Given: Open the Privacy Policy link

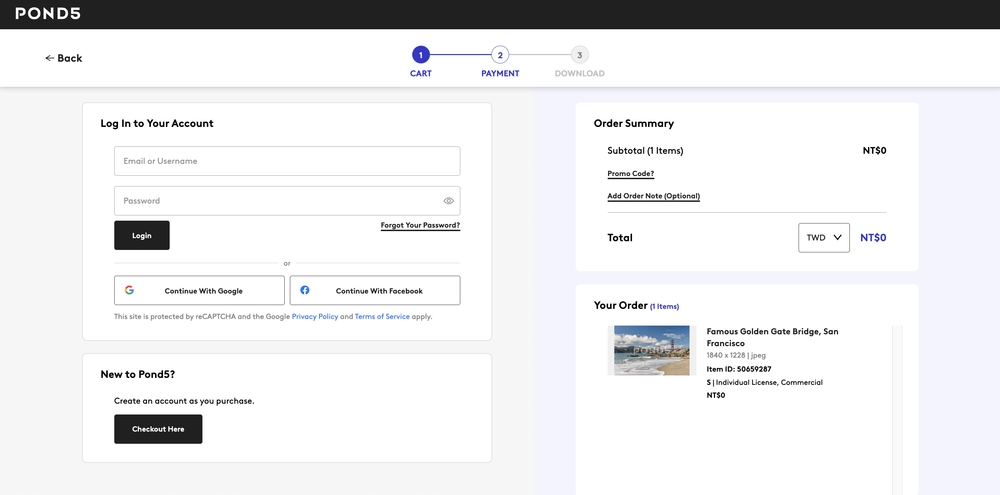Looking at the screenshot, I should pos(315,316).
